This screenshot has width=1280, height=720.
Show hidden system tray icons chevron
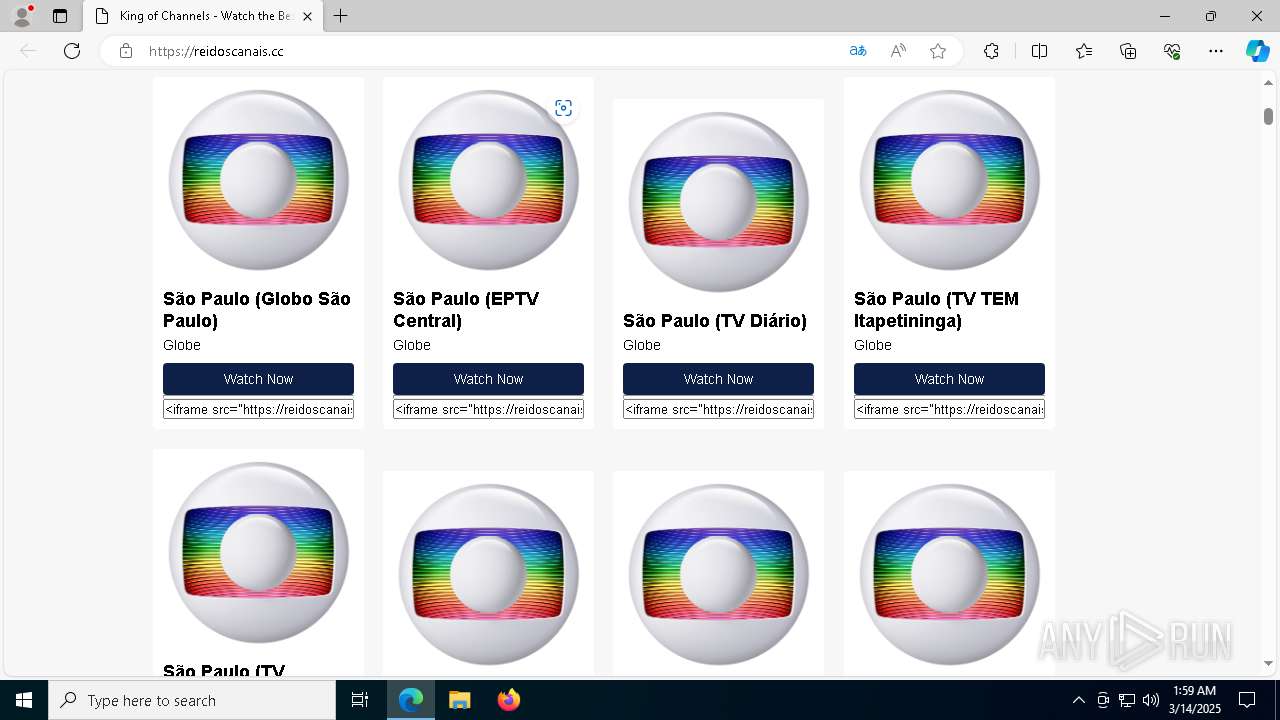point(1078,700)
